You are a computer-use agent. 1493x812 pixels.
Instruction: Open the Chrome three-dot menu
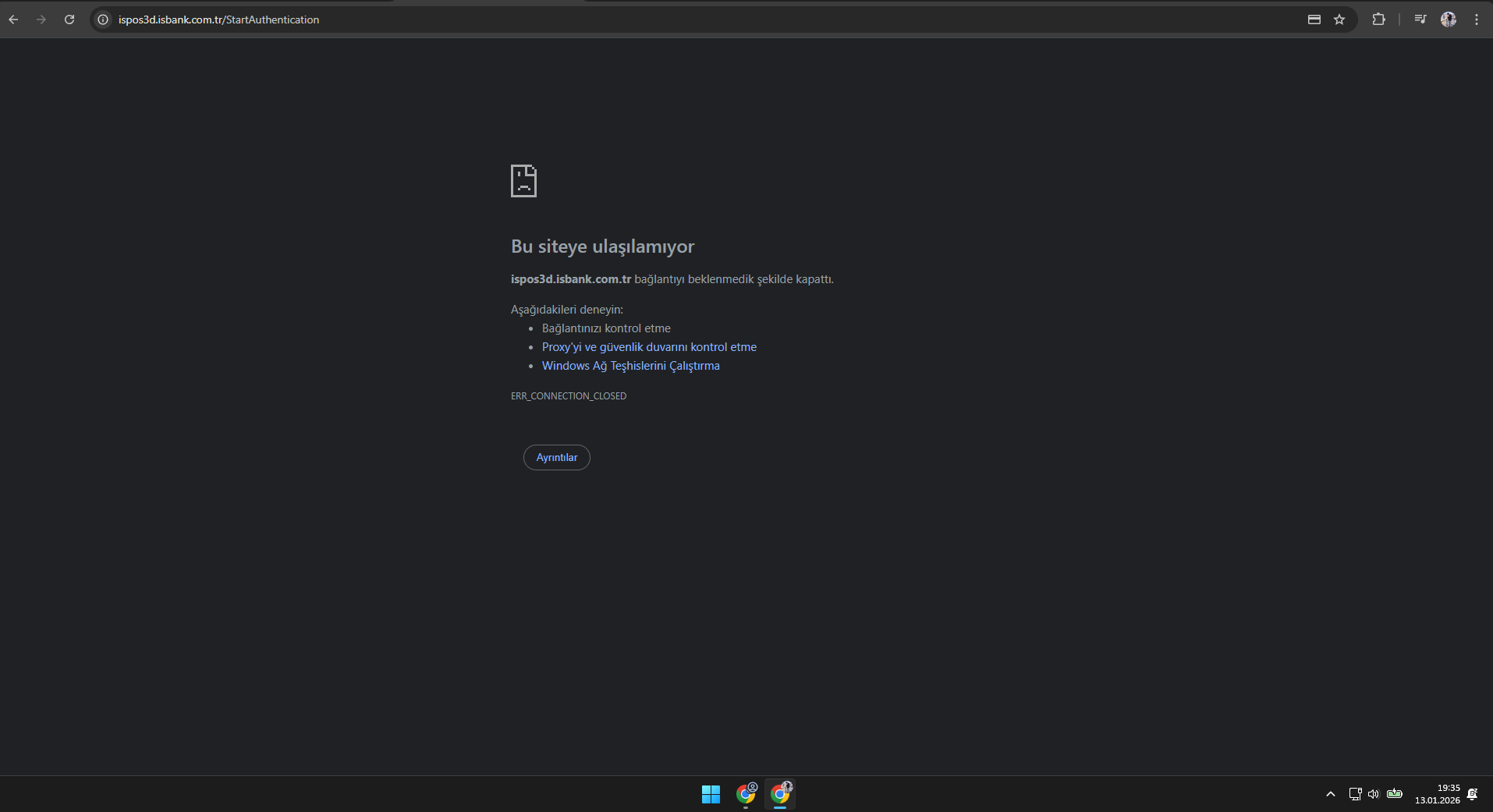tap(1477, 20)
